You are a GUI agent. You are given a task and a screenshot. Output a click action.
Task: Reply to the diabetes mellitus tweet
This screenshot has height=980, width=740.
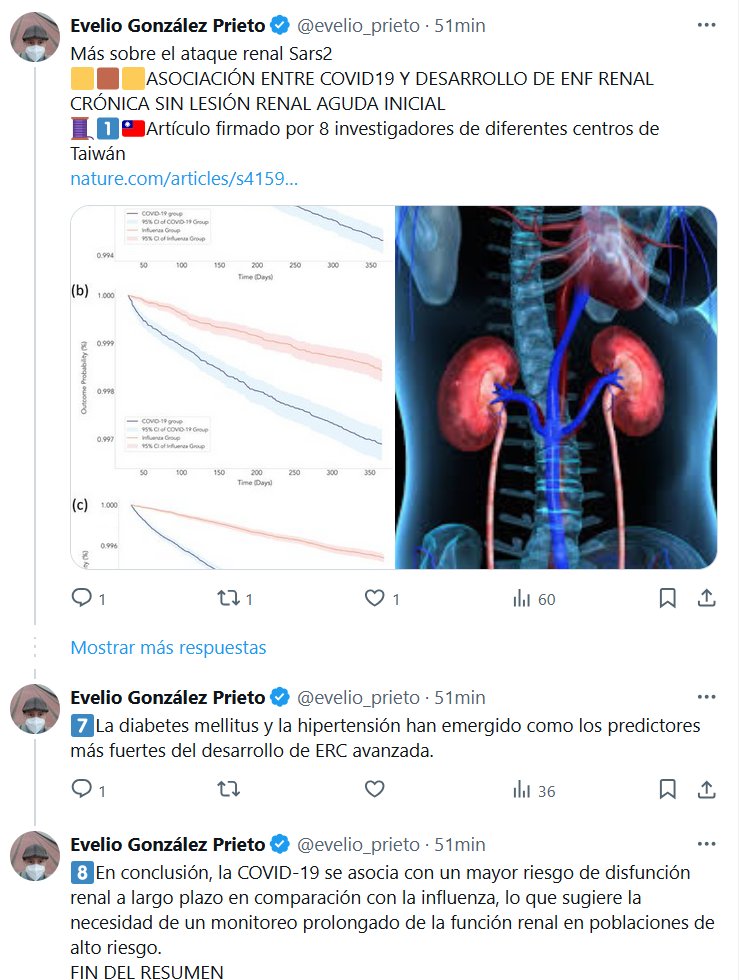click(82, 790)
